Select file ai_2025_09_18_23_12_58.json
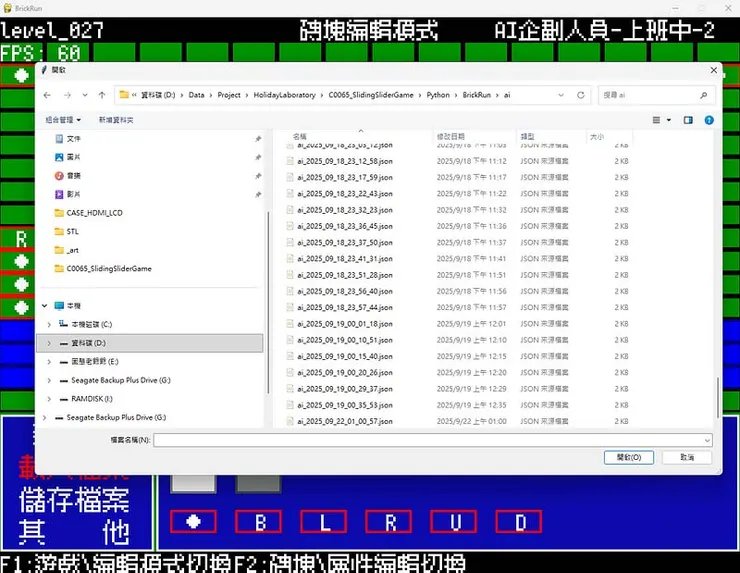The width and height of the screenshot is (740, 573). pyautogui.click(x=345, y=161)
